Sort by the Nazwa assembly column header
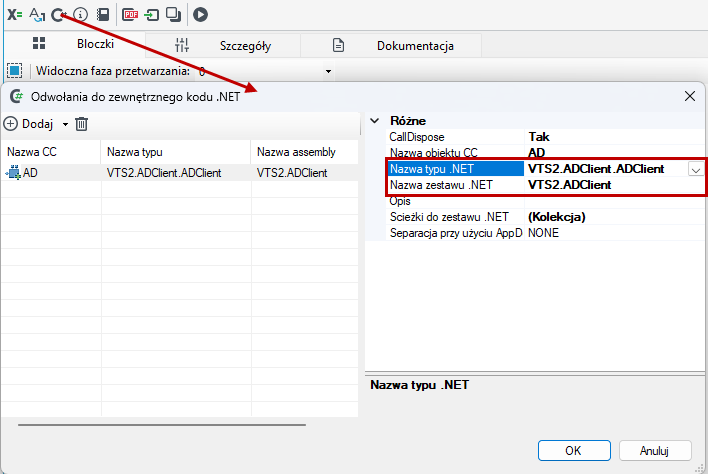This screenshot has height=474, width=708. pyautogui.click(x=305, y=152)
